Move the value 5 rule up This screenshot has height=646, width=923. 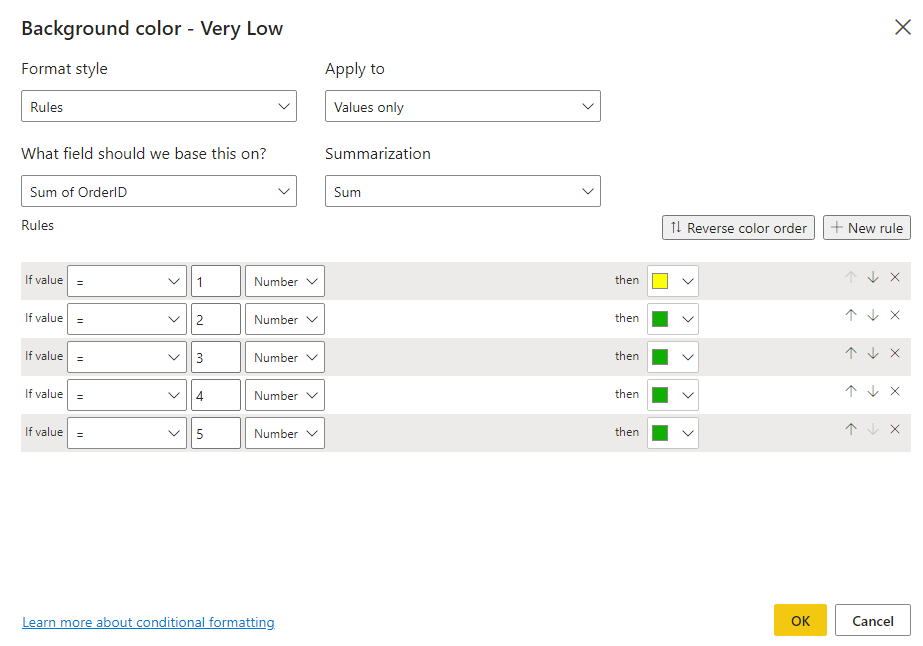tap(851, 429)
